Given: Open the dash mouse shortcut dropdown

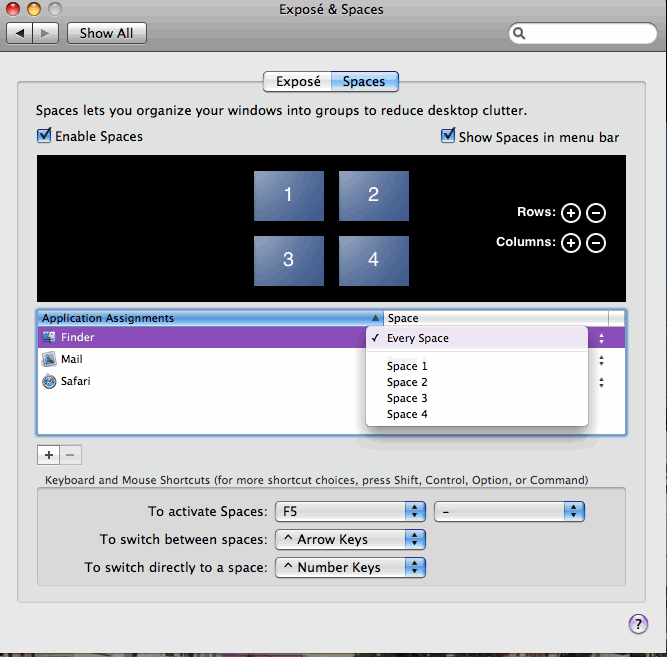Looking at the screenshot, I should [x=509, y=511].
